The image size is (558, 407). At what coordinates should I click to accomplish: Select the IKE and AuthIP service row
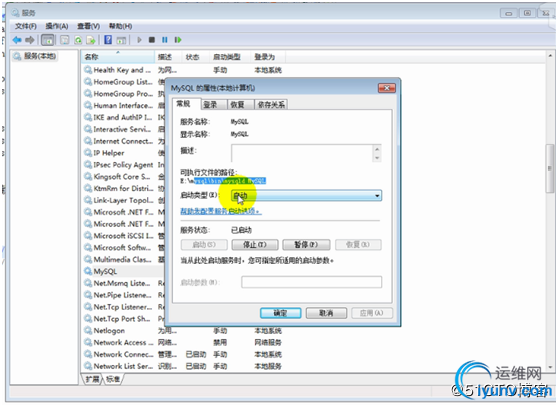[x=123, y=117]
